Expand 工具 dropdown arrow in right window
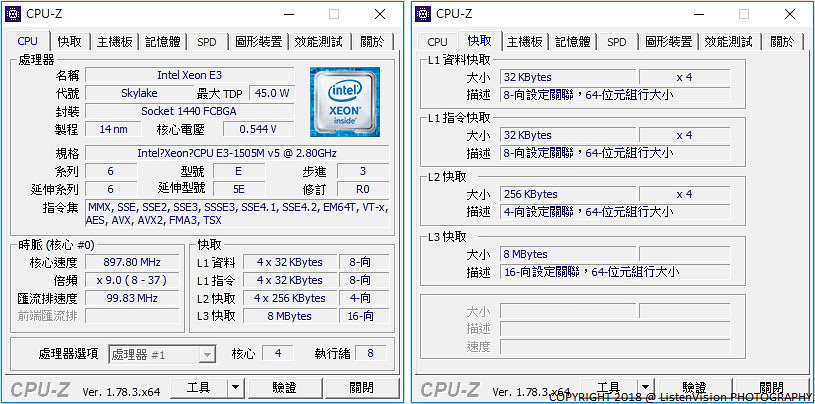The height and width of the screenshot is (404, 815). coord(646,388)
